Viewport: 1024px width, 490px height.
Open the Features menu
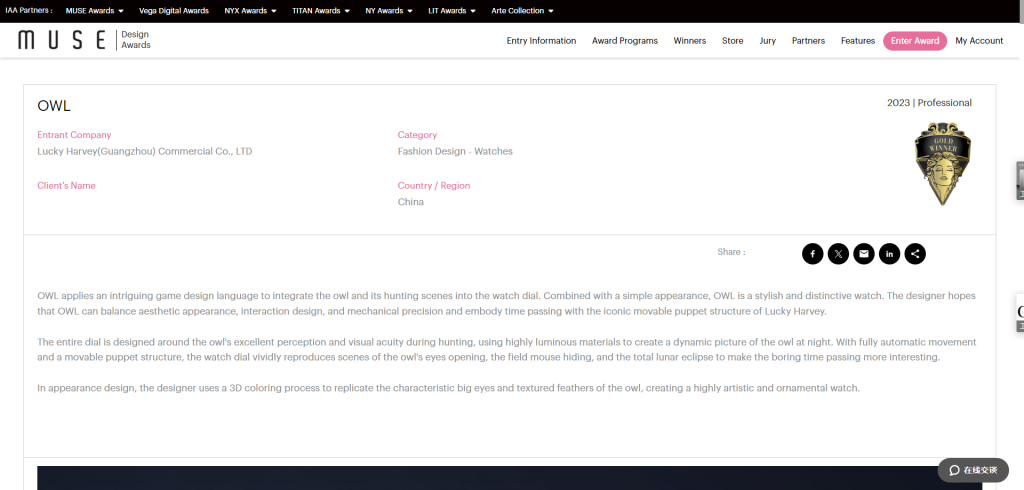(858, 41)
